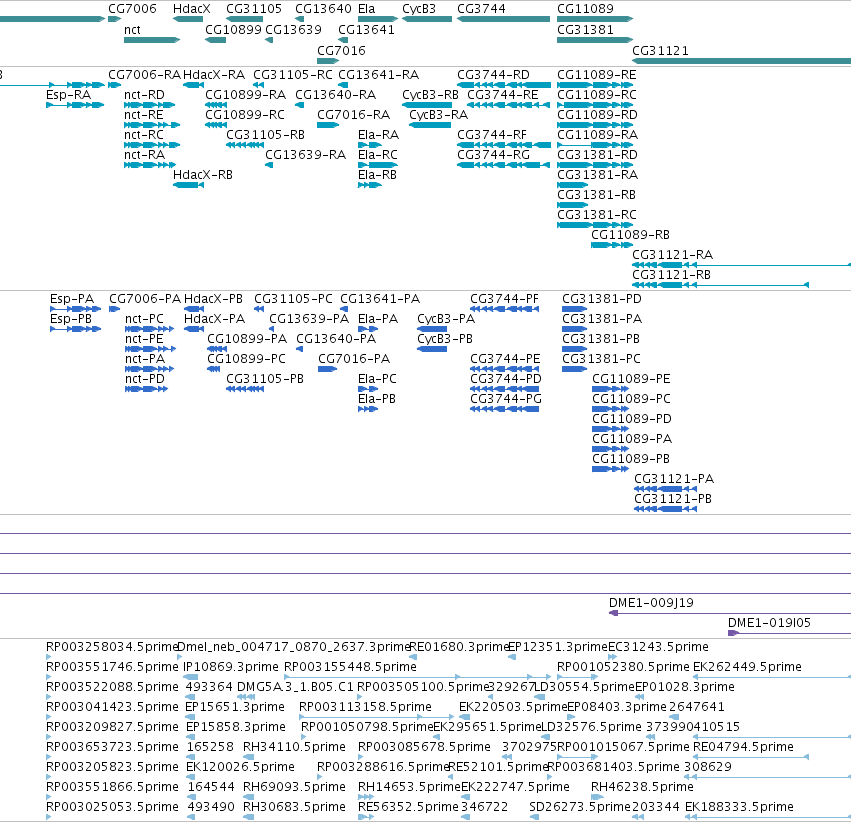Click transcript label CG31105-RC
851x822 pixels.
click(293, 74)
